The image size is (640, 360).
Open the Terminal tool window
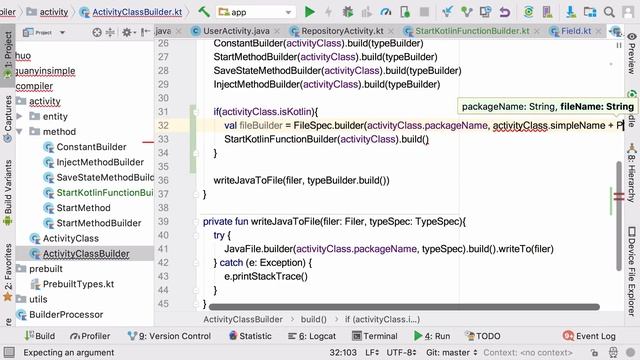pyautogui.click(x=375, y=336)
